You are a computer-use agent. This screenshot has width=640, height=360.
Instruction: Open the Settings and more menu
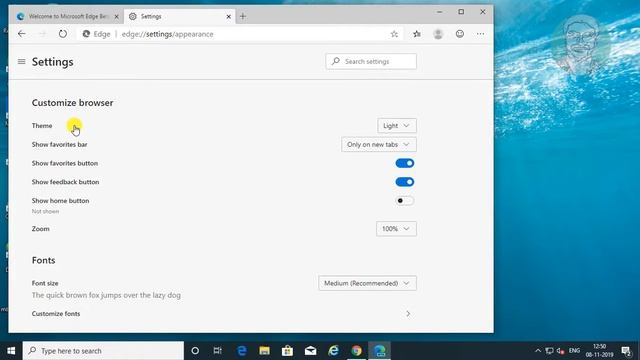coord(480,34)
